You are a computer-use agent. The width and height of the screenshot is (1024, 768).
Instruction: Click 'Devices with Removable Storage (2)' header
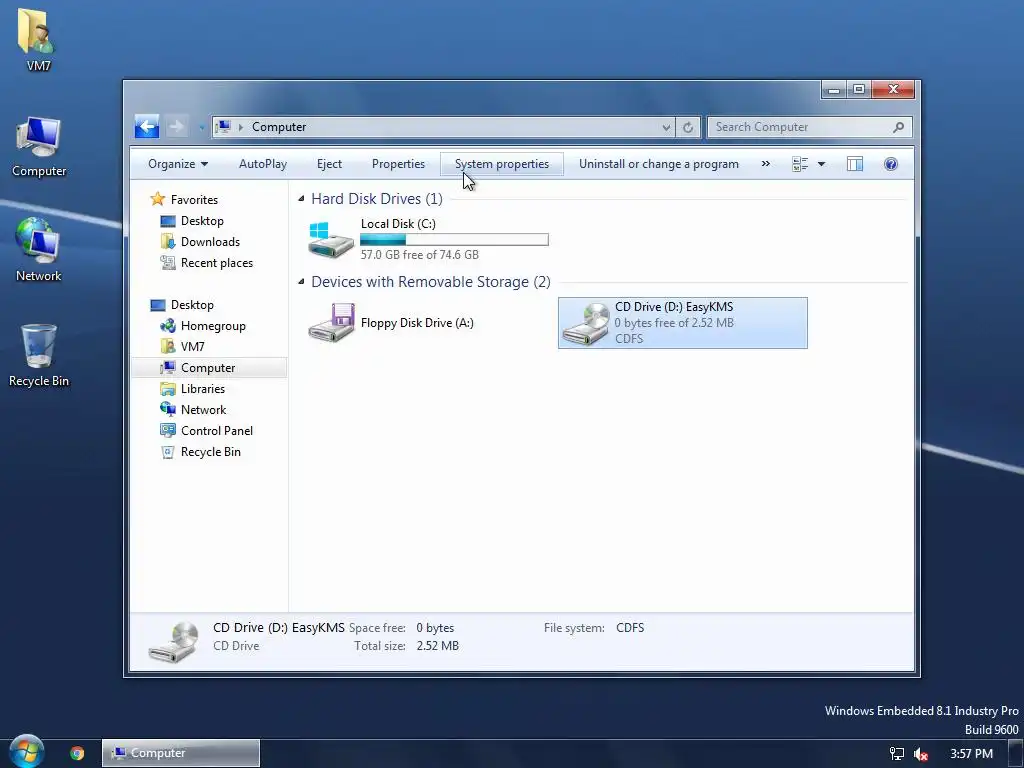430,282
